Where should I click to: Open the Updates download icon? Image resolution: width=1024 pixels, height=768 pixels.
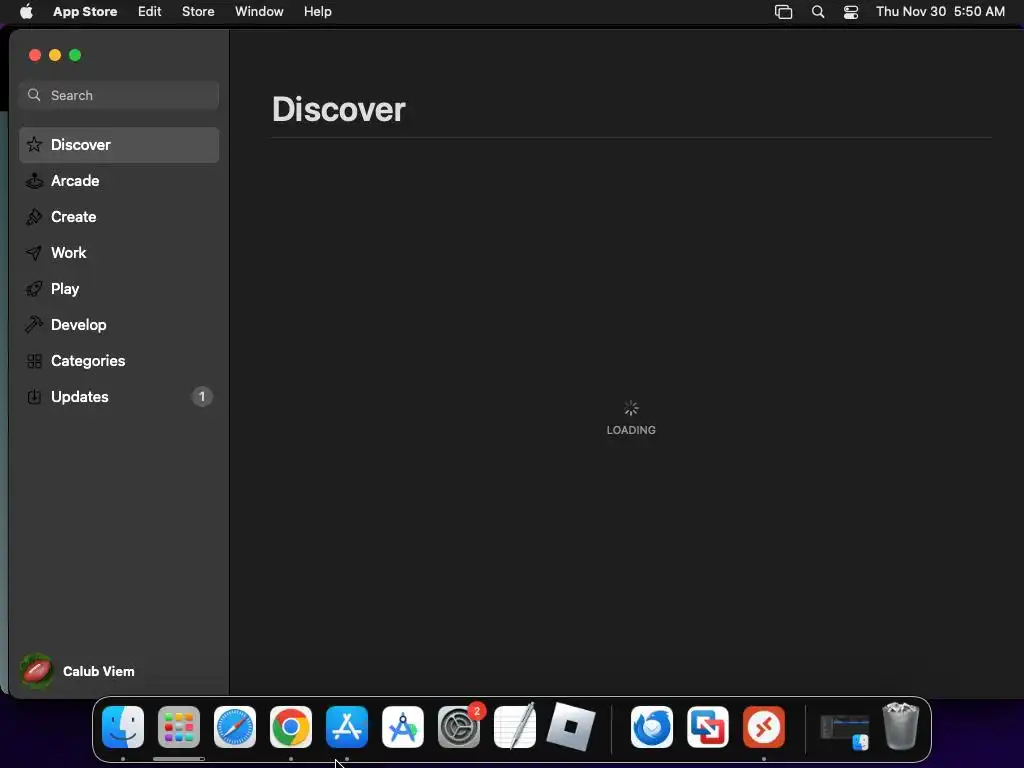[x=34, y=396]
